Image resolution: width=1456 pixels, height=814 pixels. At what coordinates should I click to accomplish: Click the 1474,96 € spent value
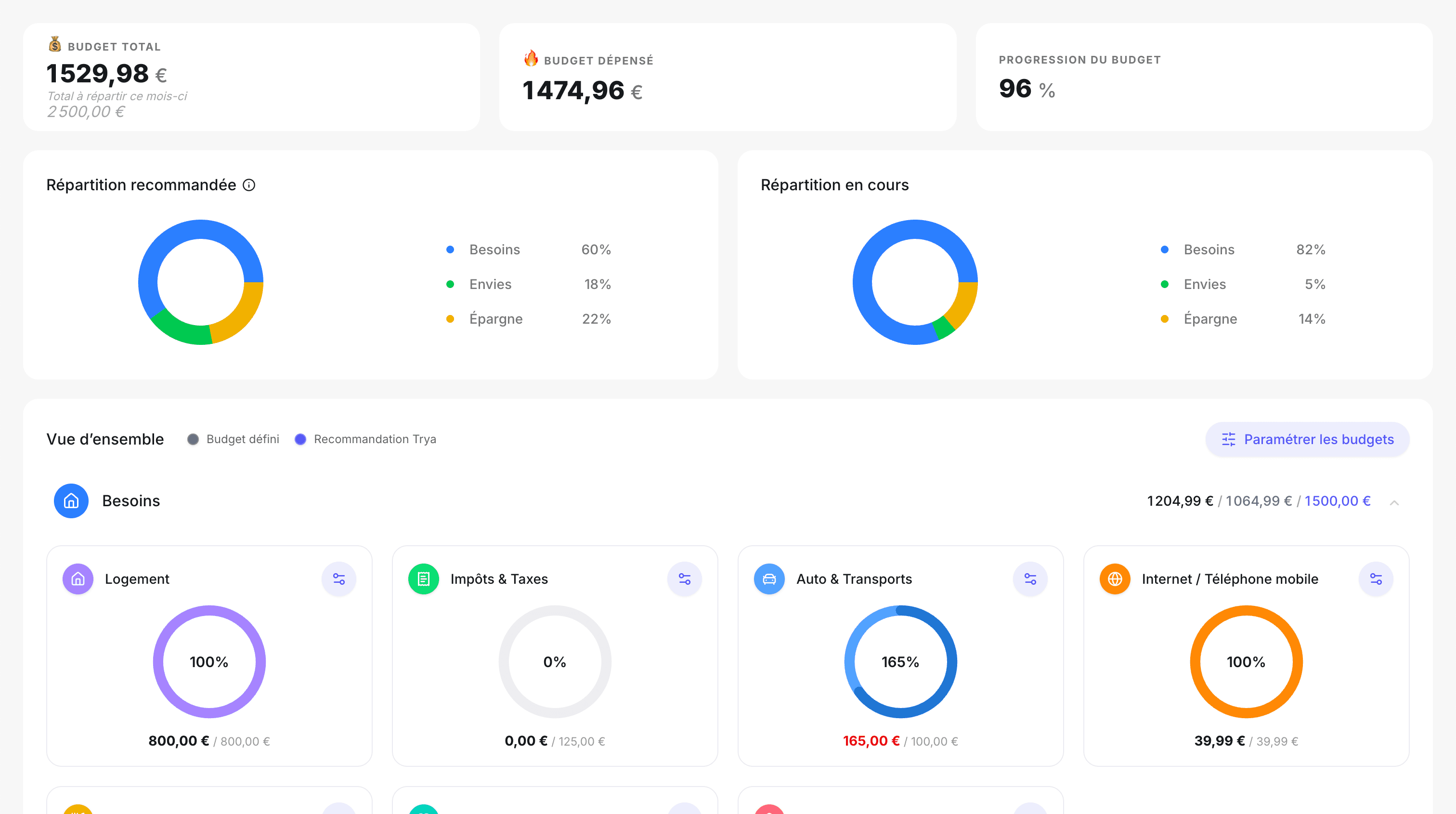(x=583, y=91)
